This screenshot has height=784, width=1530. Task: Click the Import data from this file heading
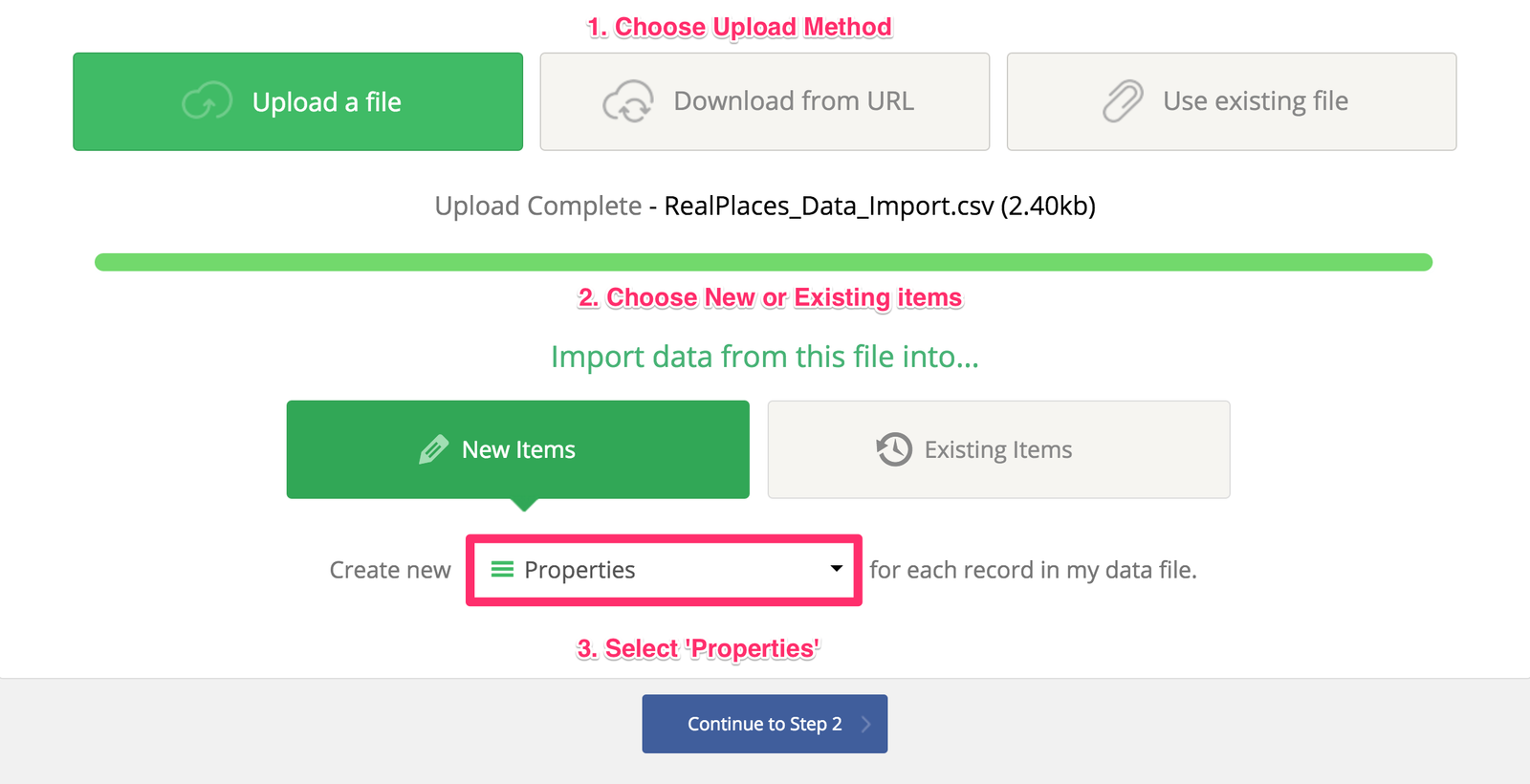pyautogui.click(x=765, y=357)
